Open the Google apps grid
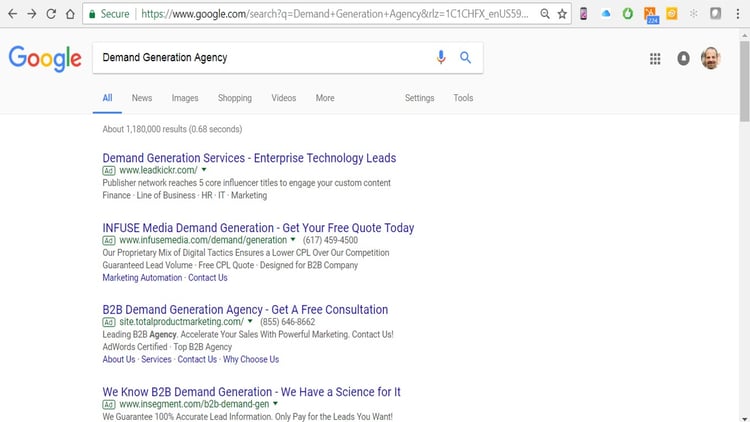The height and width of the screenshot is (422, 750). coord(655,58)
